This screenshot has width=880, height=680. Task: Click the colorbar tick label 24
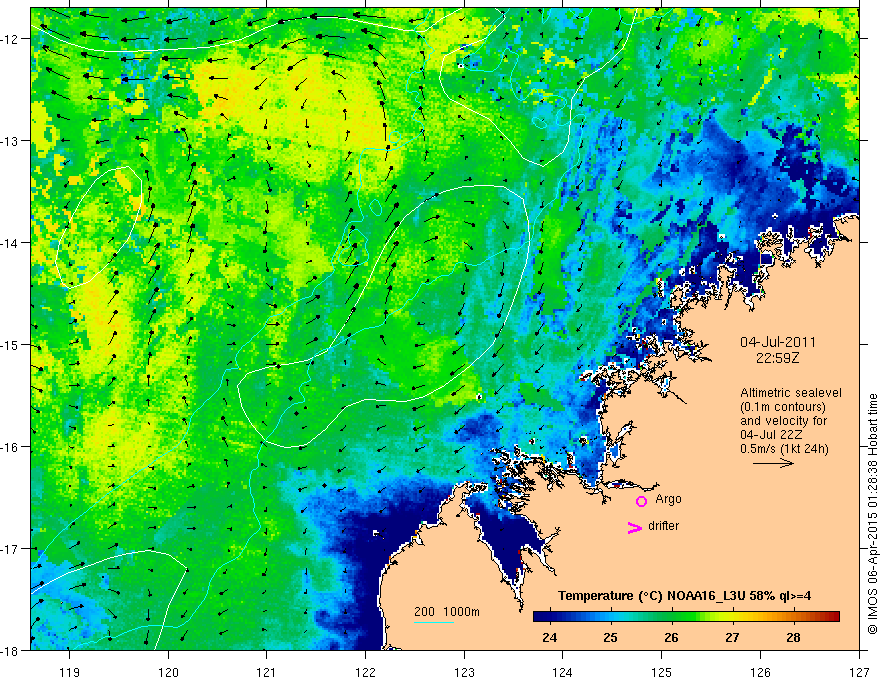pos(550,638)
